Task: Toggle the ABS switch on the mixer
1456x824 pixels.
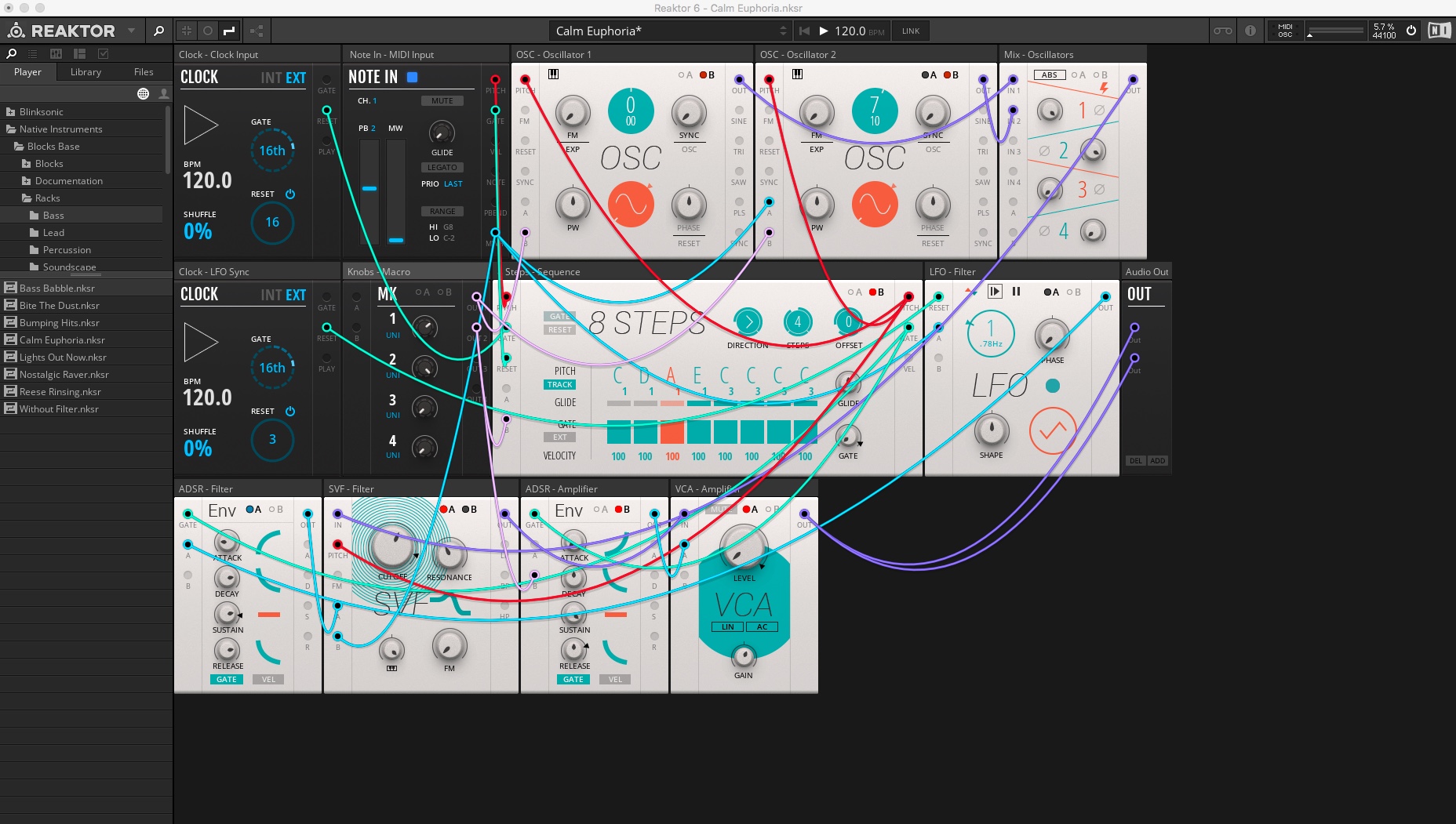Action: [1049, 74]
